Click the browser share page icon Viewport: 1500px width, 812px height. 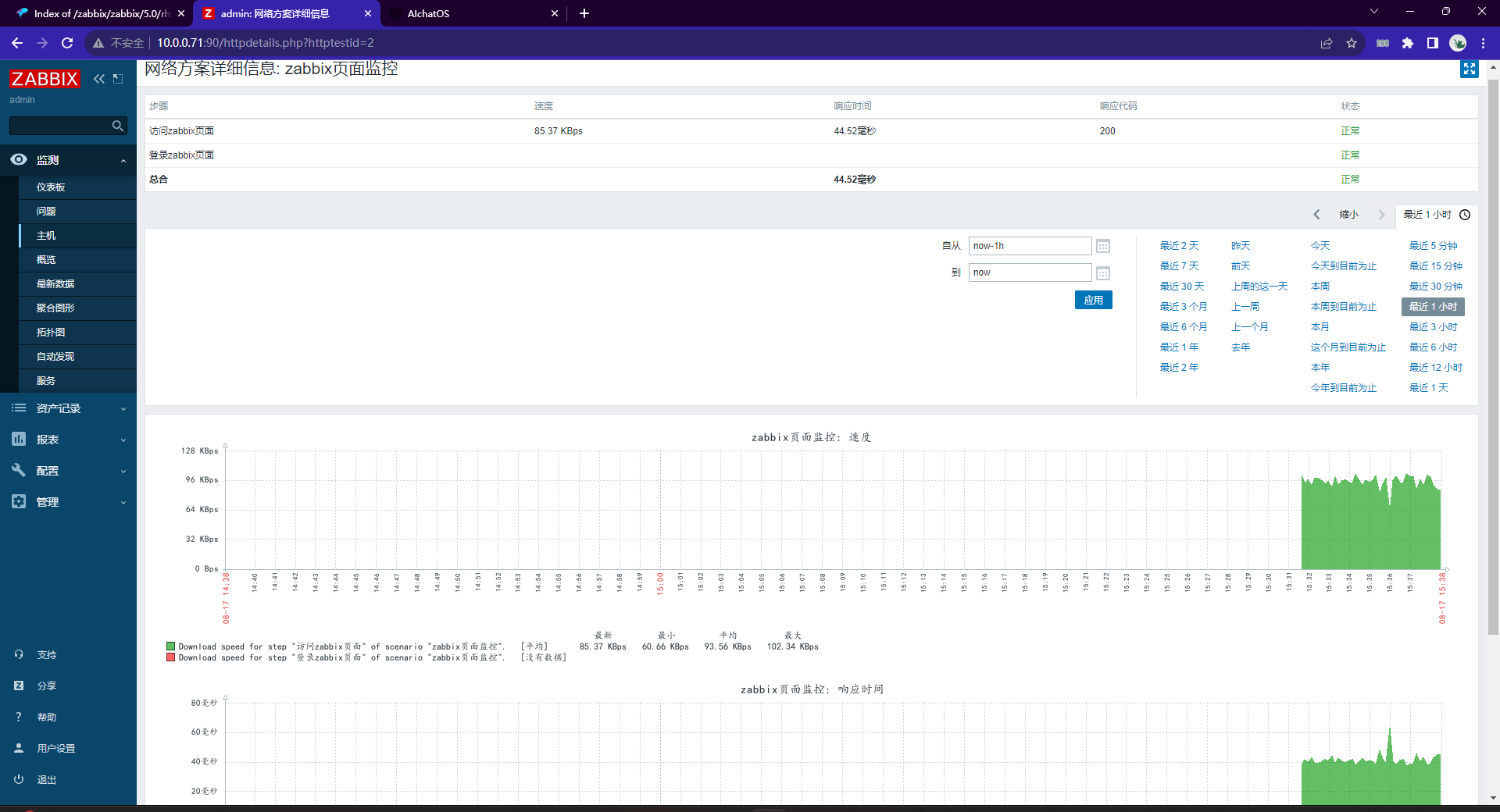click(x=1327, y=43)
